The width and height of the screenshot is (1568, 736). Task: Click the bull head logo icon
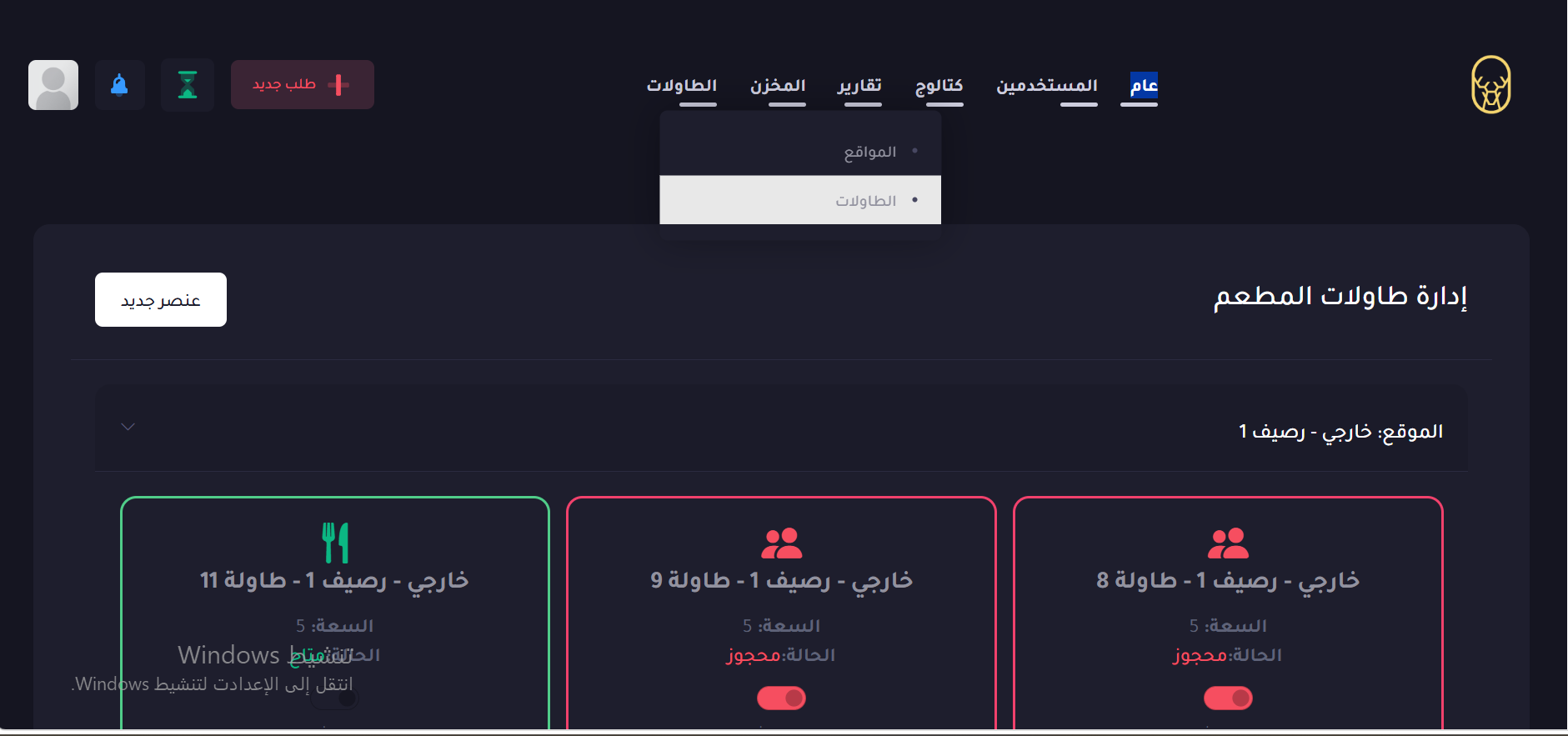point(1491,84)
